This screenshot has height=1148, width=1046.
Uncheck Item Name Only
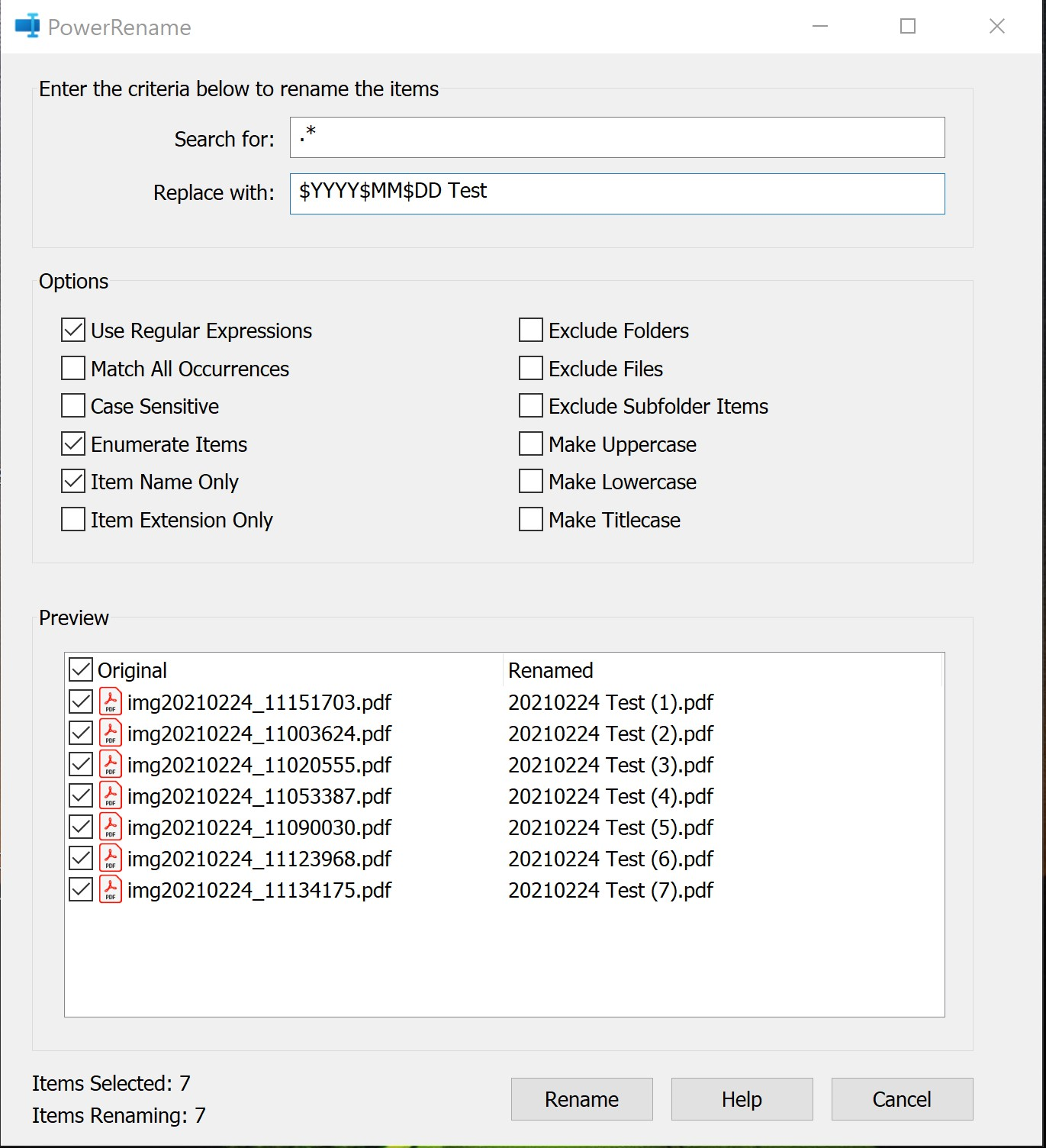(x=72, y=481)
